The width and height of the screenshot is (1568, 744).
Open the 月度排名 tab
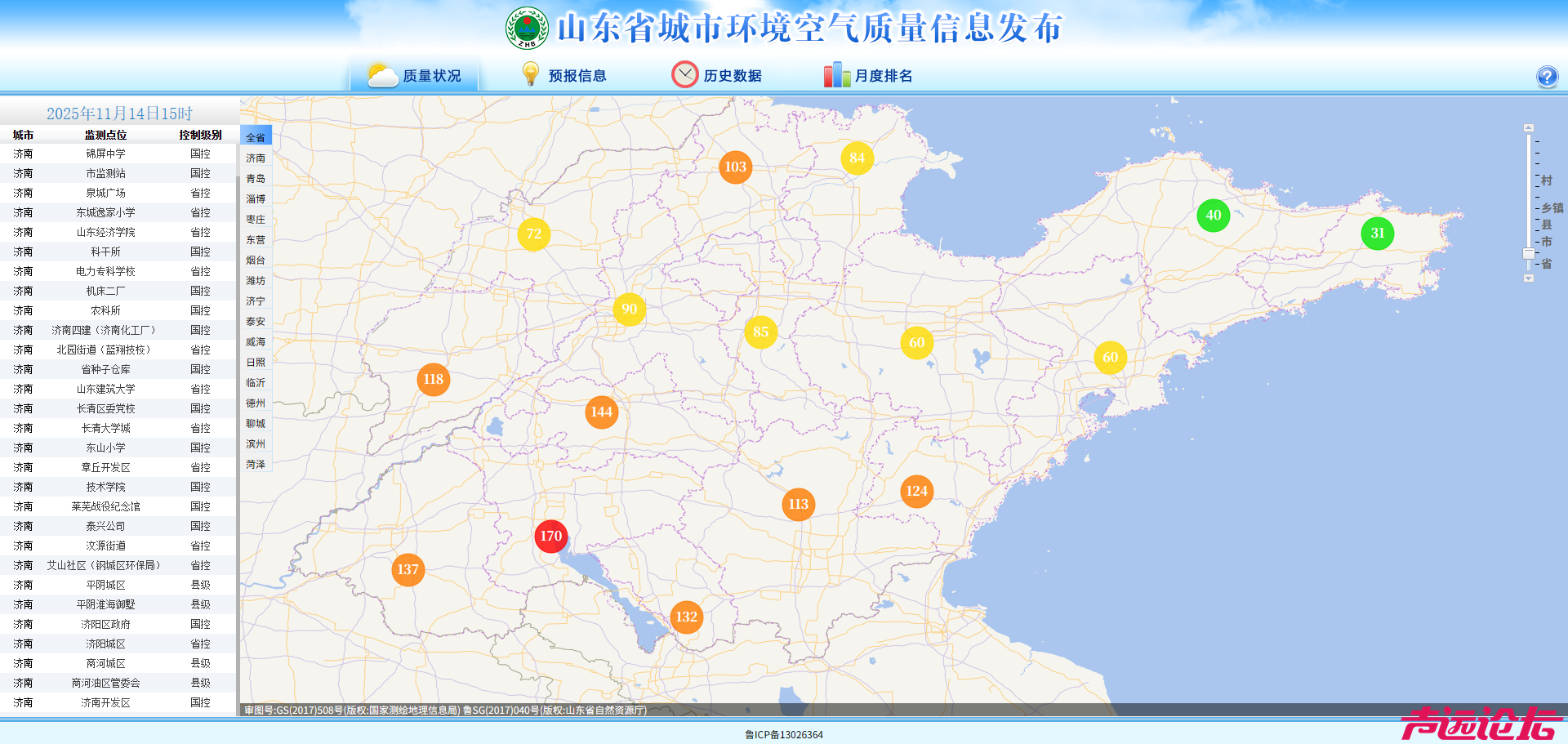tap(884, 76)
